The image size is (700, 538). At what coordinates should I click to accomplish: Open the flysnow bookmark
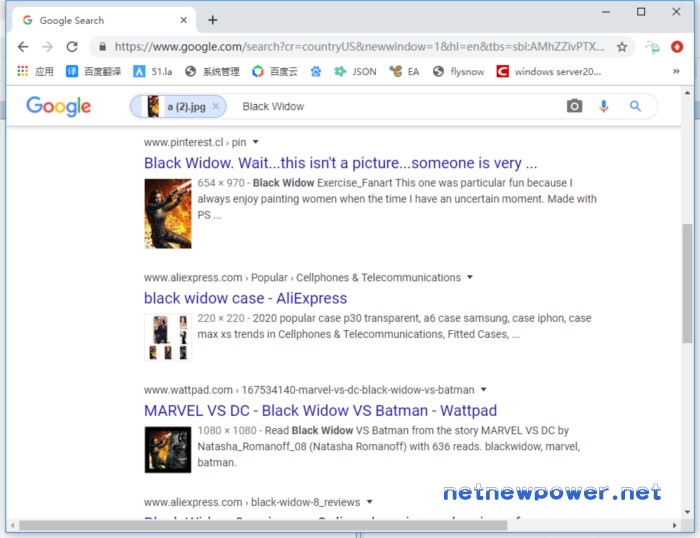coord(458,71)
